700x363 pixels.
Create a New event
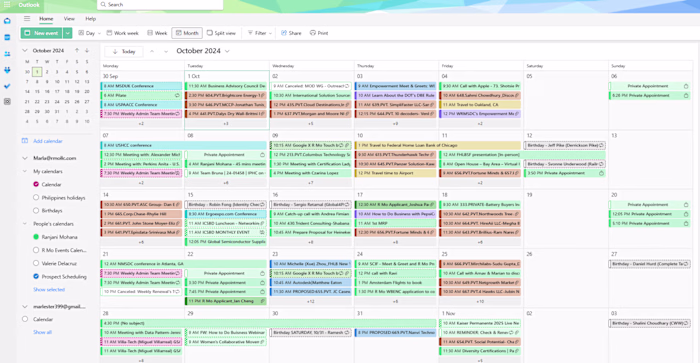(42, 33)
